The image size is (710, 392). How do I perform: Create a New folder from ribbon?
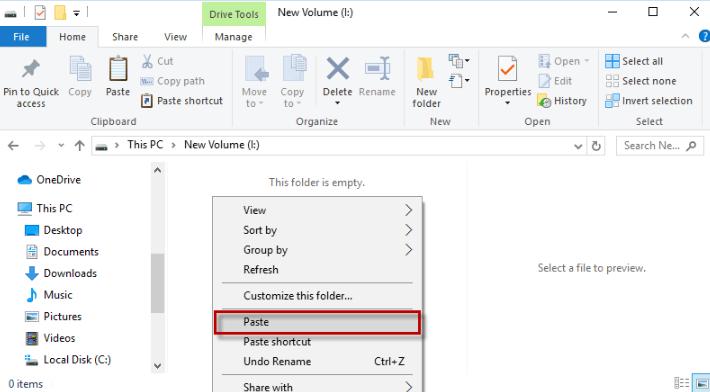pos(426,82)
